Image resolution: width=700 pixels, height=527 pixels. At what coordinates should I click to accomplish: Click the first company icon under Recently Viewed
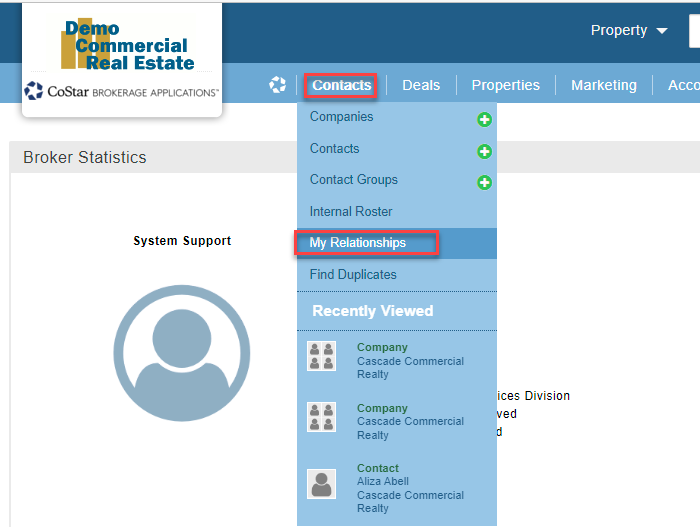pos(321,356)
